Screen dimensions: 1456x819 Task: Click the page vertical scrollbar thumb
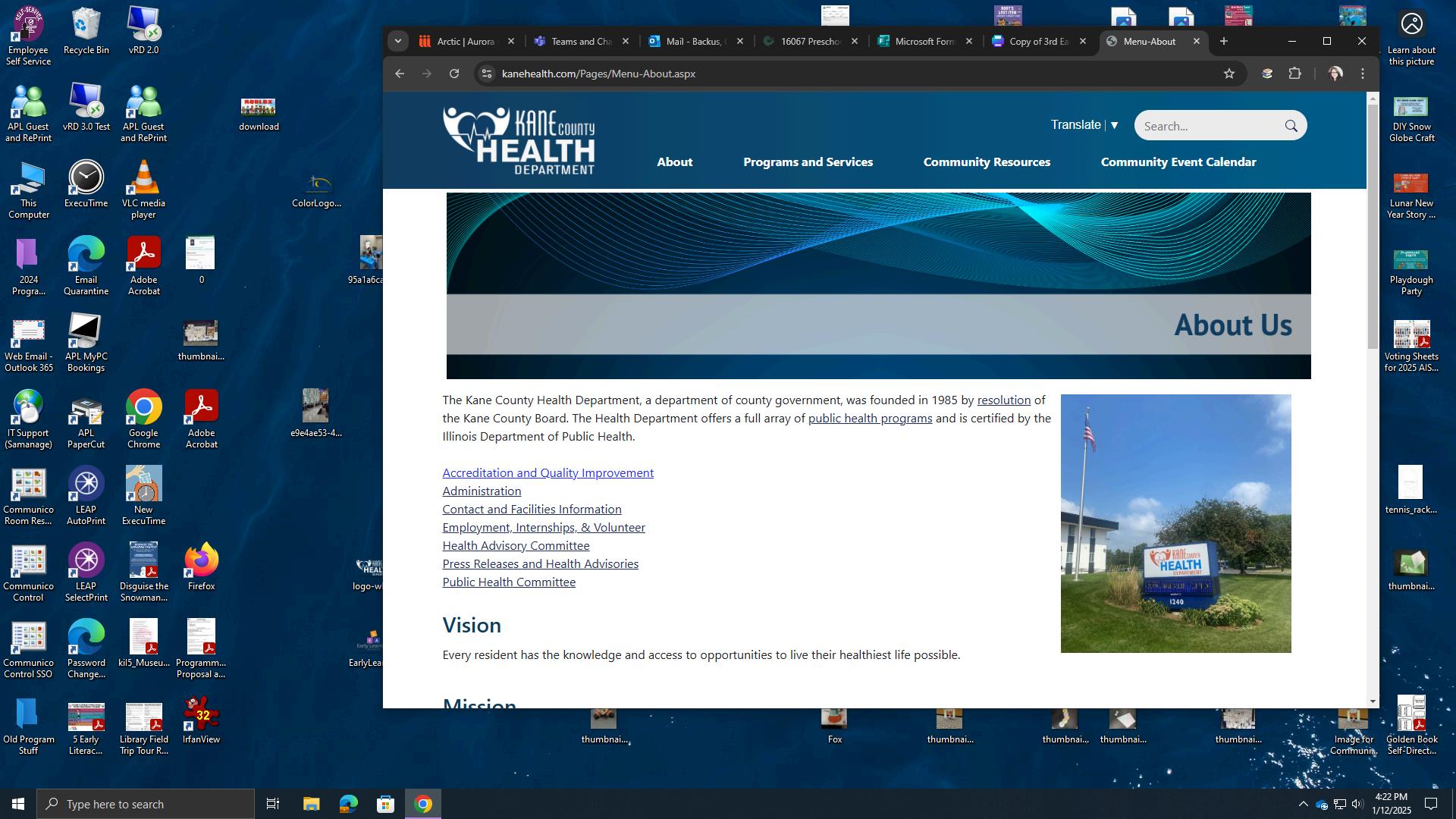coord(1373,227)
